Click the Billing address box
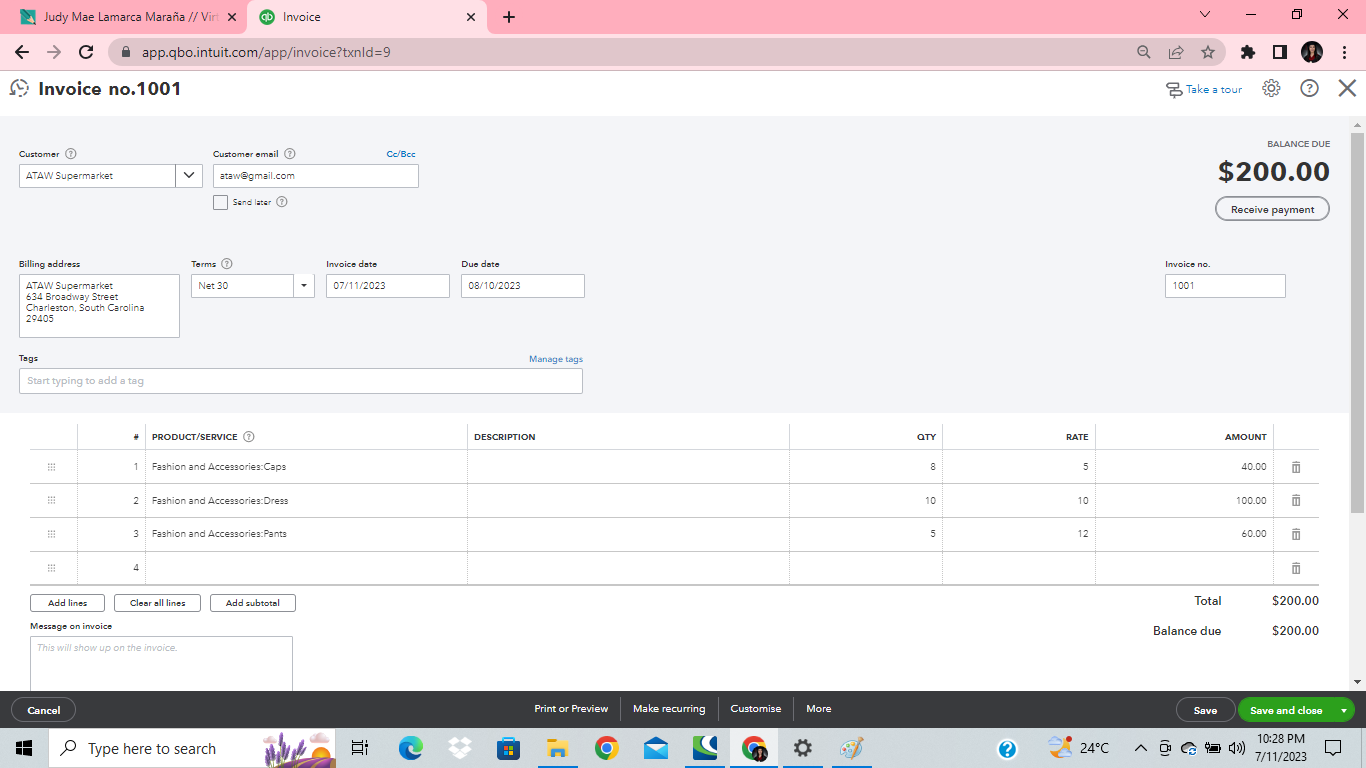This screenshot has width=1366, height=768. 99,306
